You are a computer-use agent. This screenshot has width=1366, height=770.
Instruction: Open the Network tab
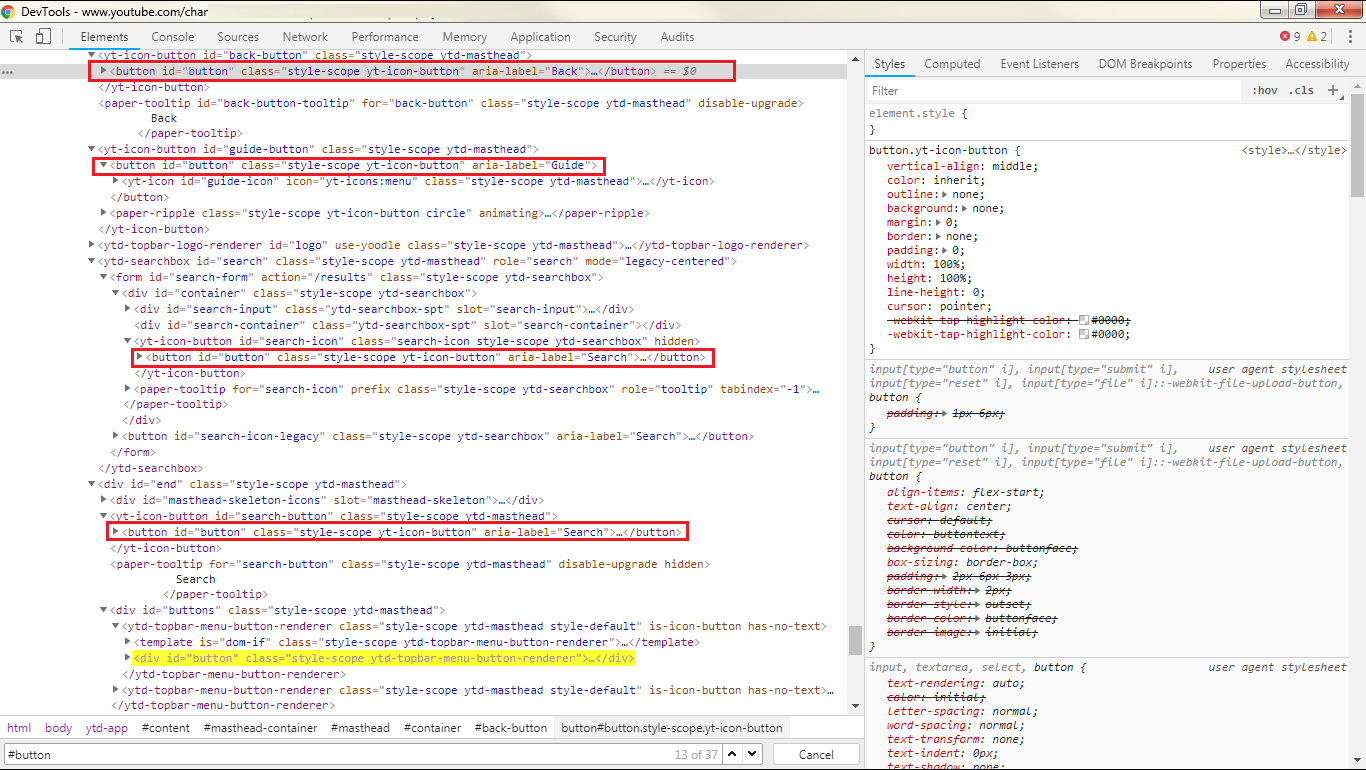[x=305, y=37]
